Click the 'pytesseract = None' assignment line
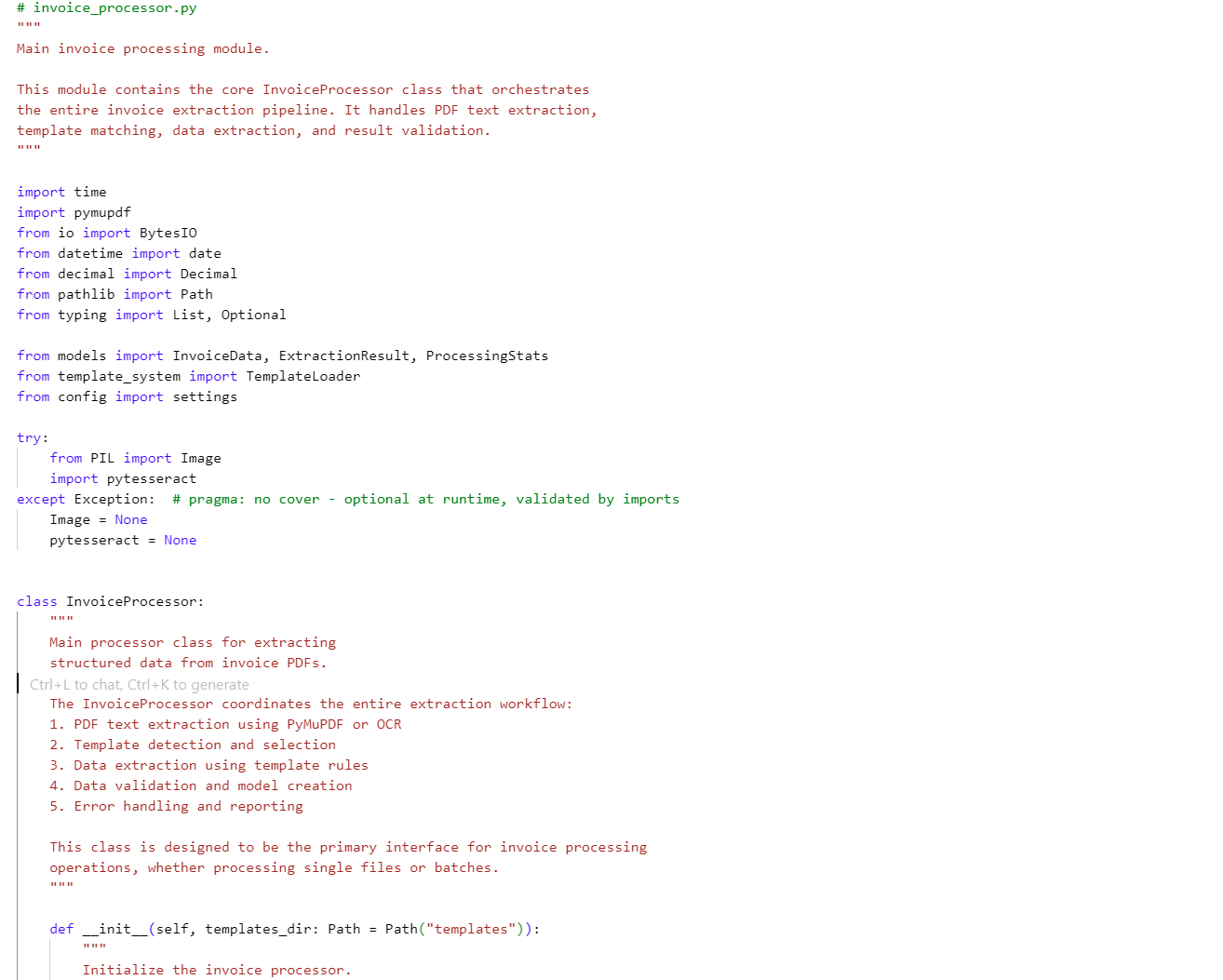Image resolution: width=1223 pixels, height=980 pixels. 123,541
